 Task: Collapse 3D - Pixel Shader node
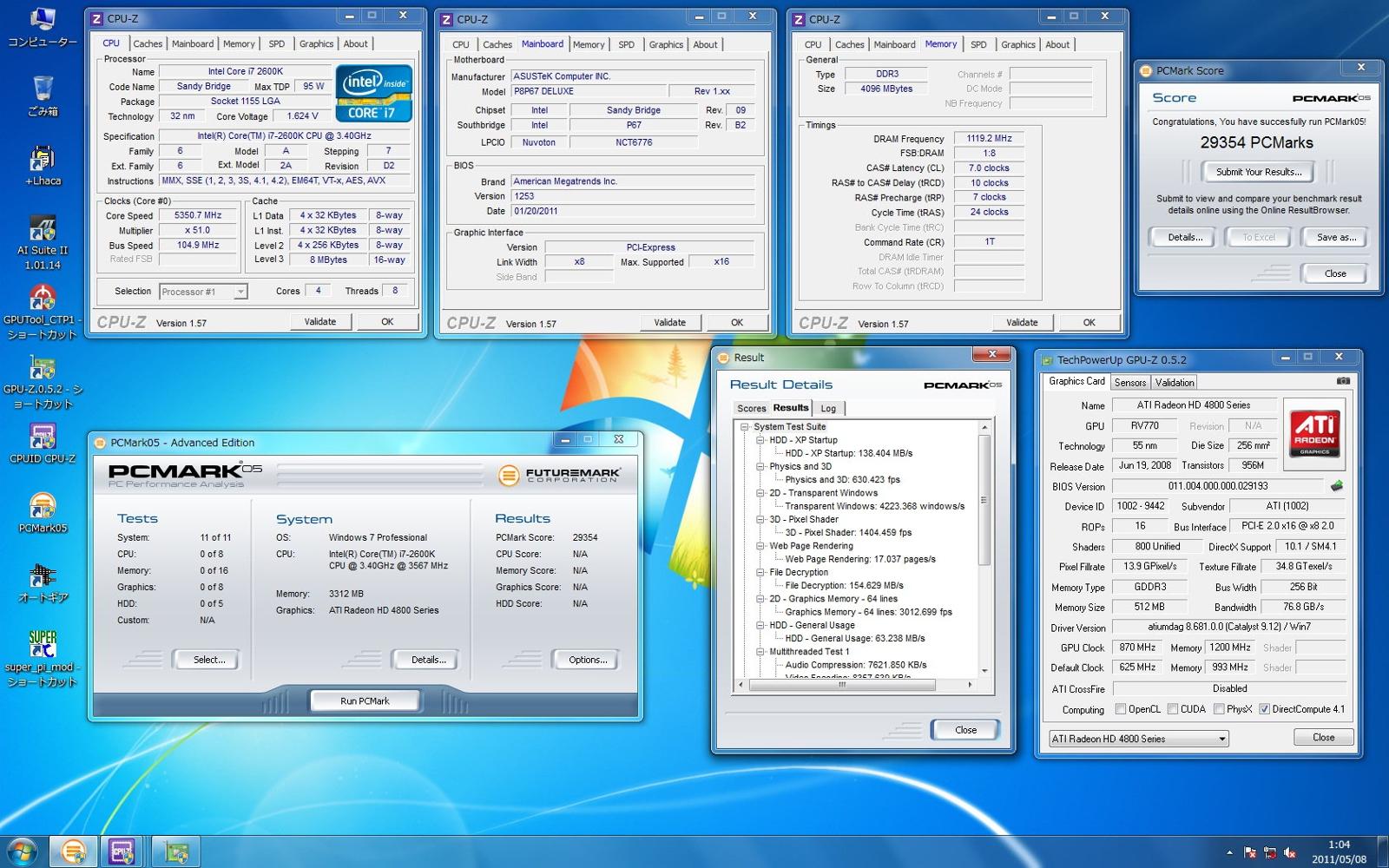(760, 520)
